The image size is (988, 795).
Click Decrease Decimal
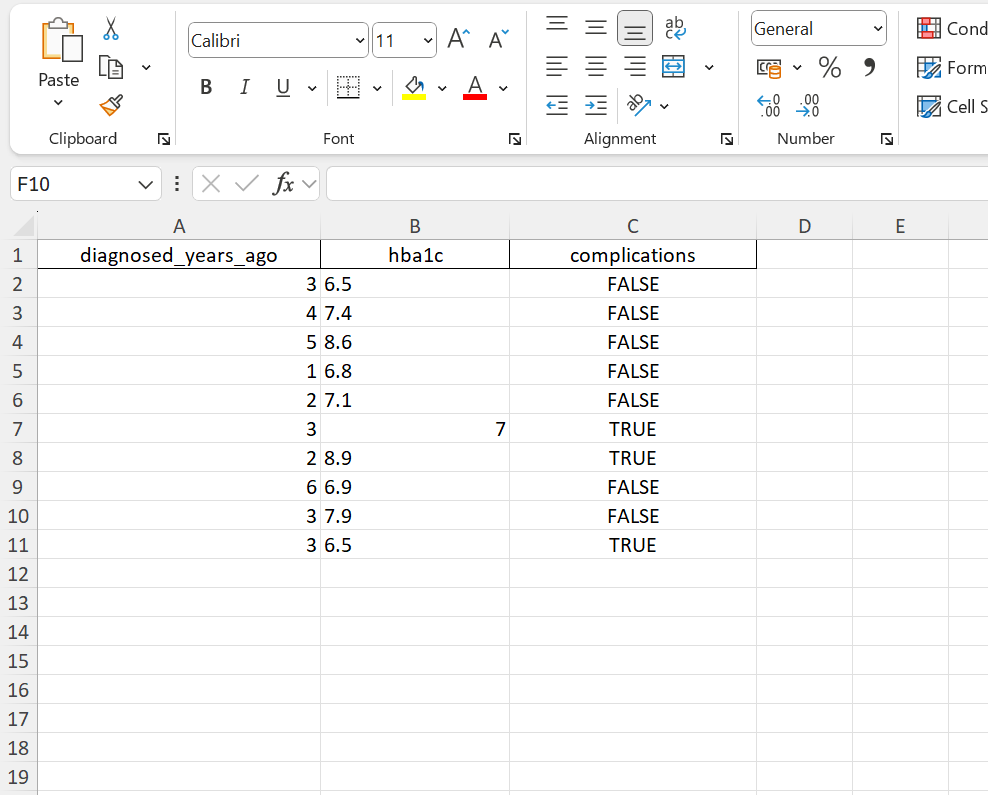click(807, 105)
